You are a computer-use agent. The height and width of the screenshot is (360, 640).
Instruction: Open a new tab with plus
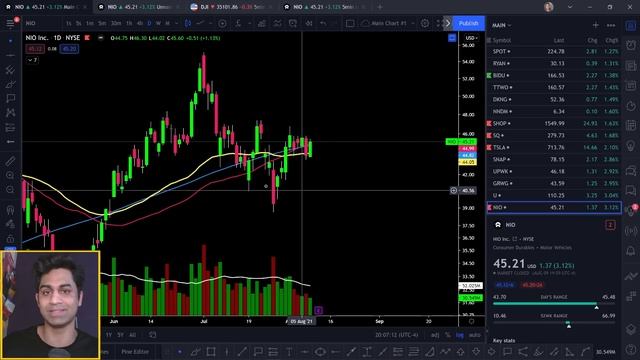coord(380,7)
